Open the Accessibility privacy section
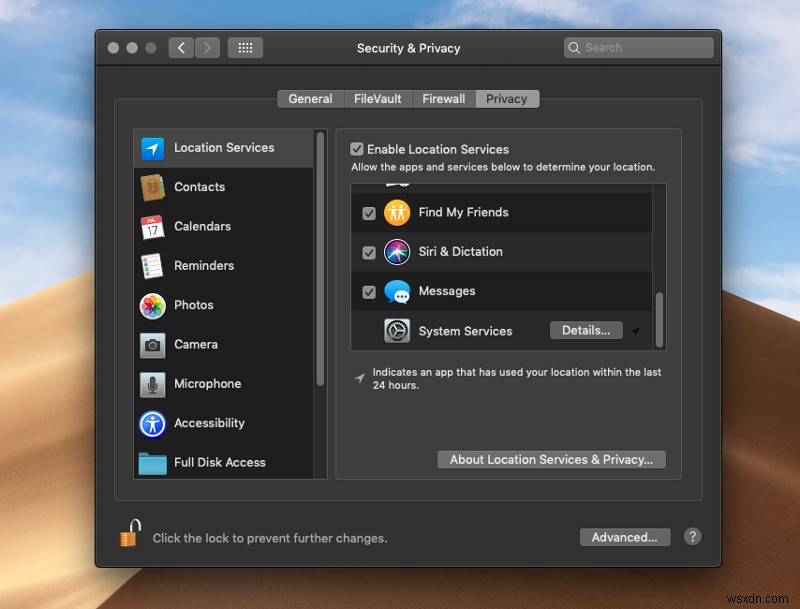The width and height of the screenshot is (800, 609). point(209,423)
